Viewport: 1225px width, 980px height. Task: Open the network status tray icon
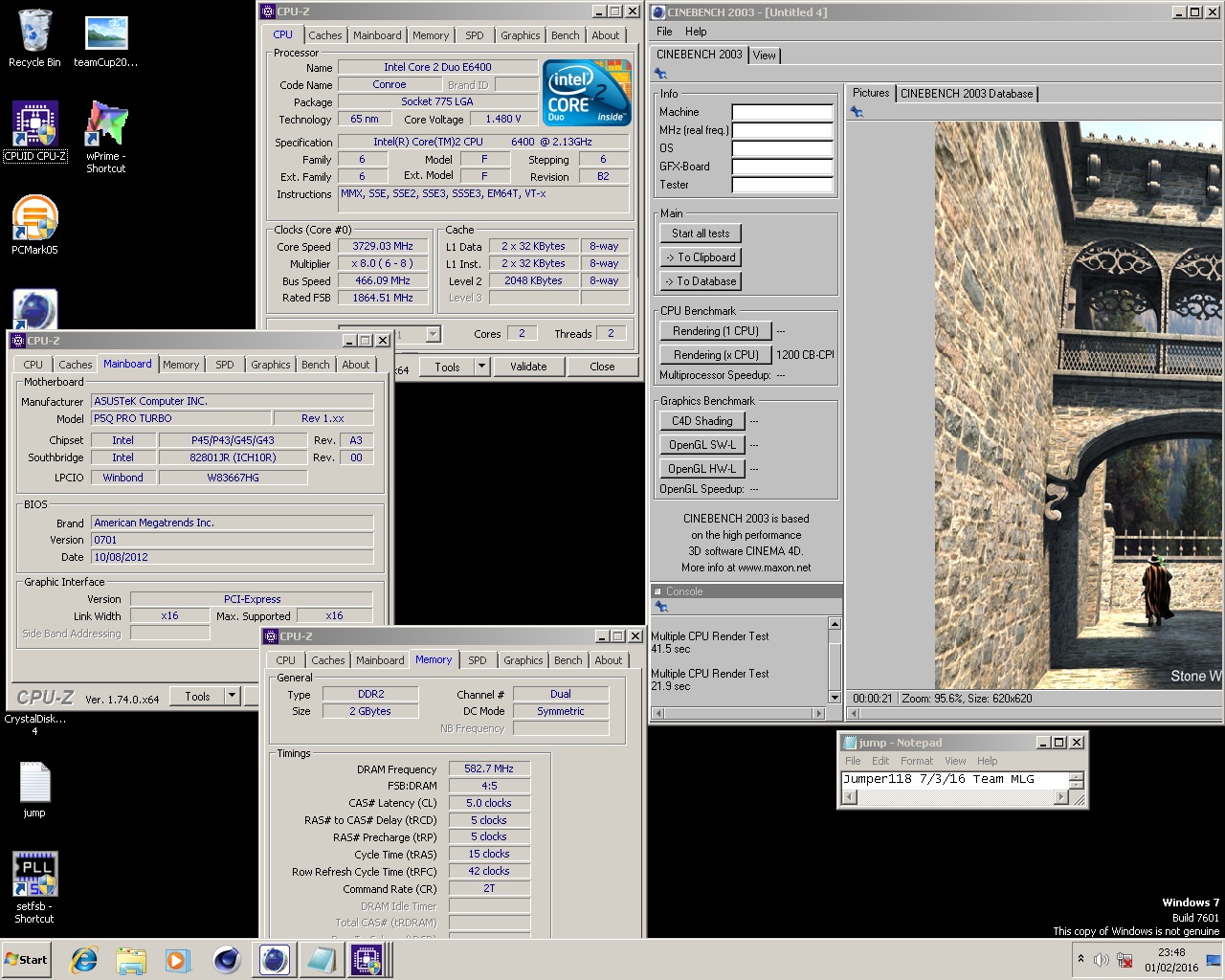1125,960
